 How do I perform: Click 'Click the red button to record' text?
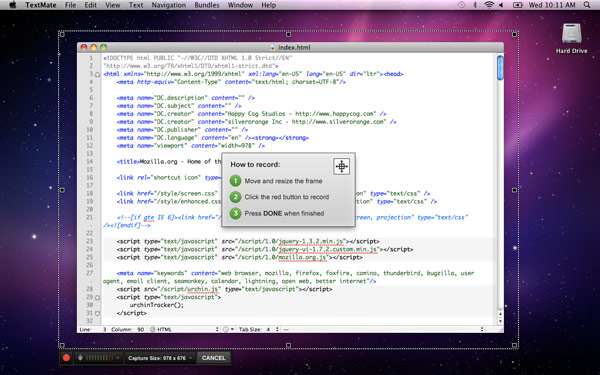pyautogui.click(x=287, y=197)
